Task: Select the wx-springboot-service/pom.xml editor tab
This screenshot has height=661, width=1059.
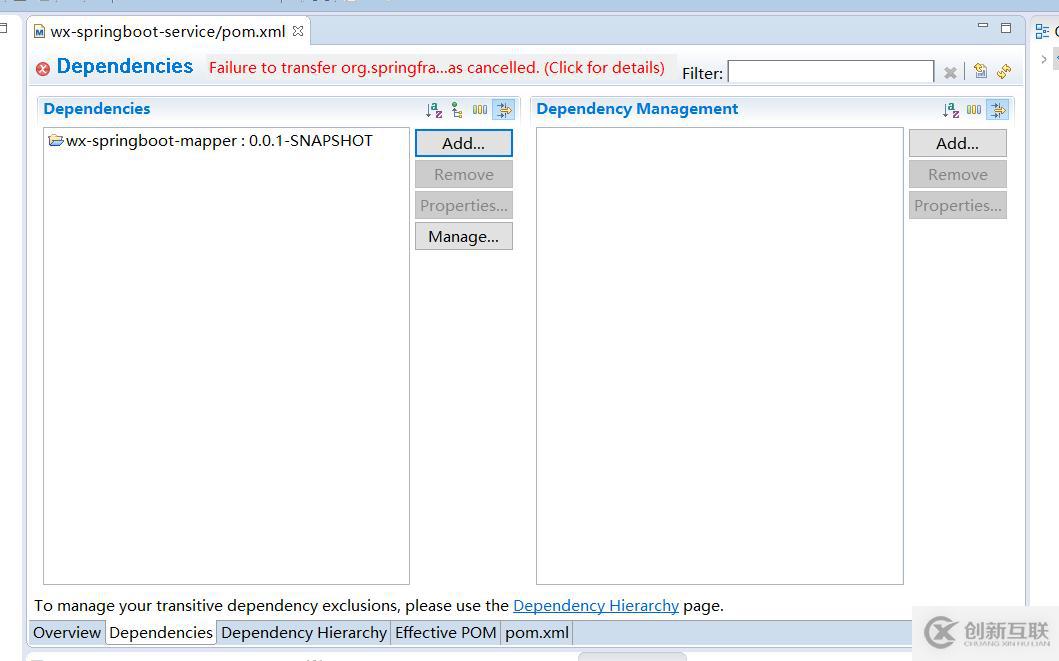Action: [x=167, y=32]
